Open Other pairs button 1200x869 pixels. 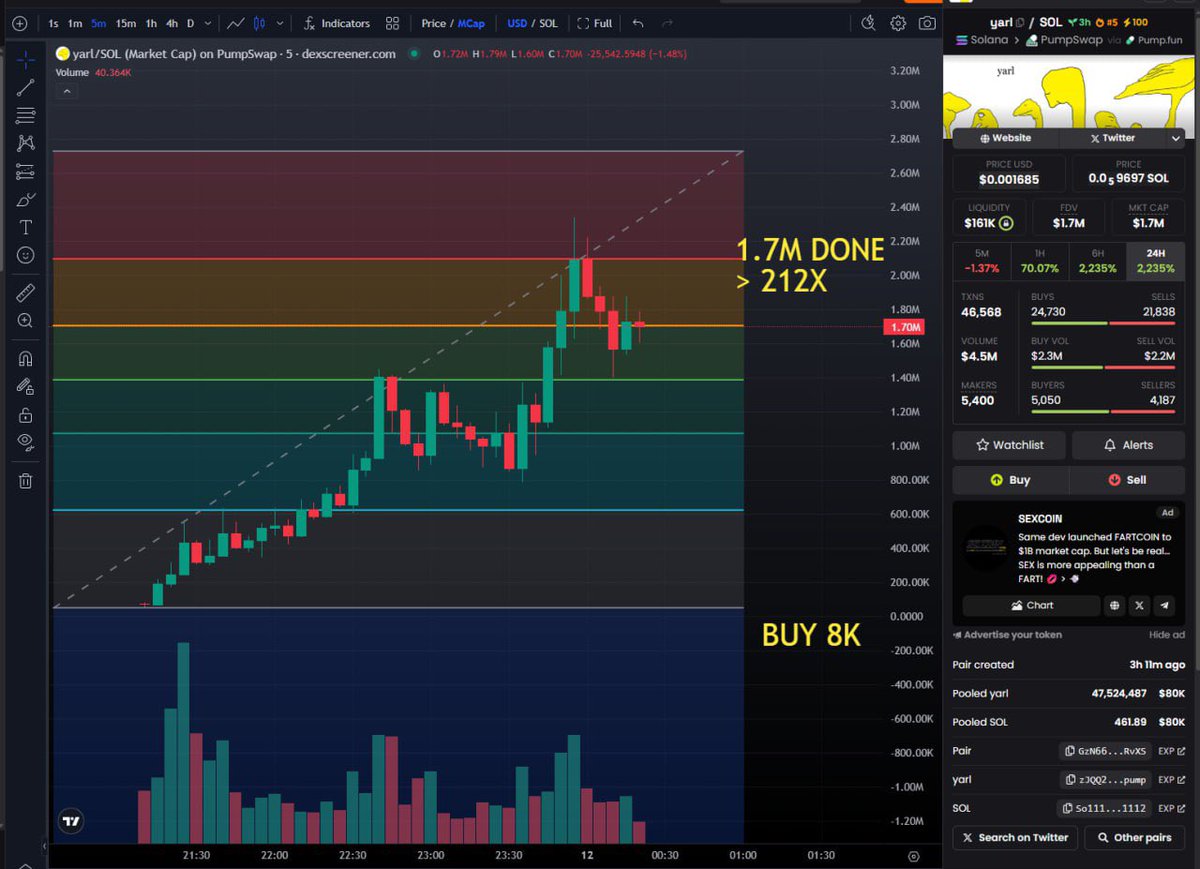(x=1135, y=837)
